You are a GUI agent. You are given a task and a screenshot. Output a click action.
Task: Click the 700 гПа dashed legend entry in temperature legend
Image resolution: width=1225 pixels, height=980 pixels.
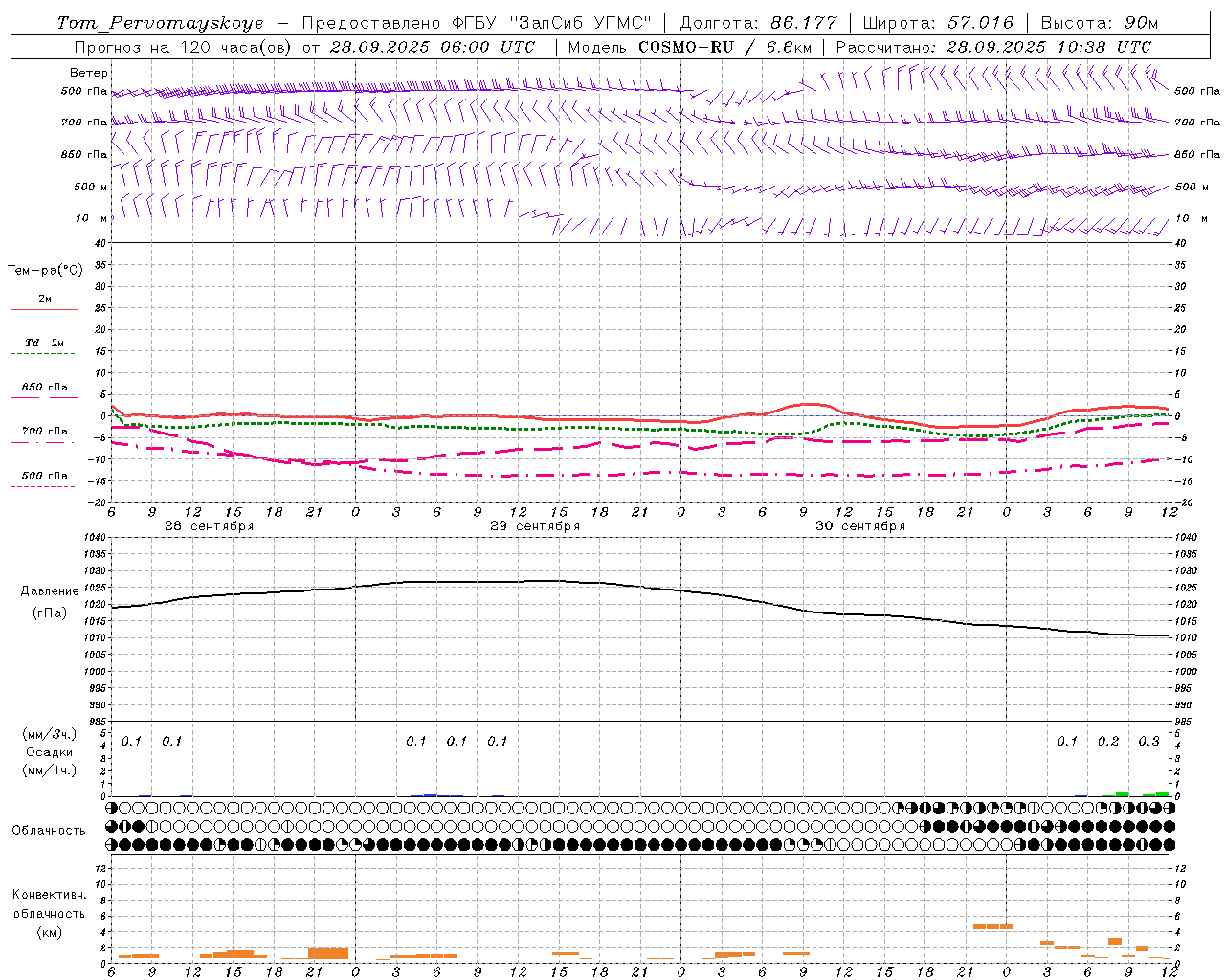45,434
